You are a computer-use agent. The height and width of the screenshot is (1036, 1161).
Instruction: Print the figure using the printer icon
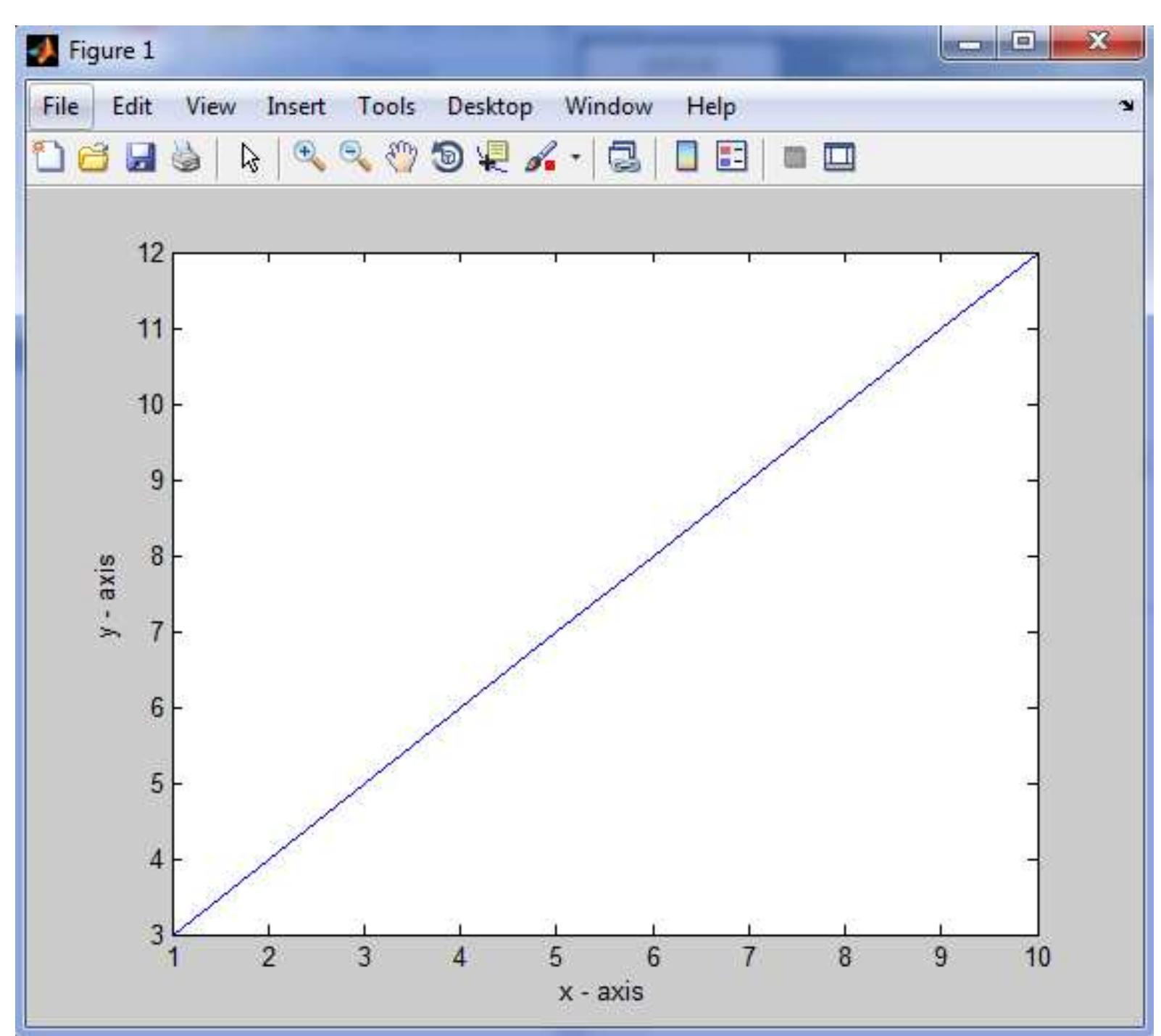[x=187, y=157]
